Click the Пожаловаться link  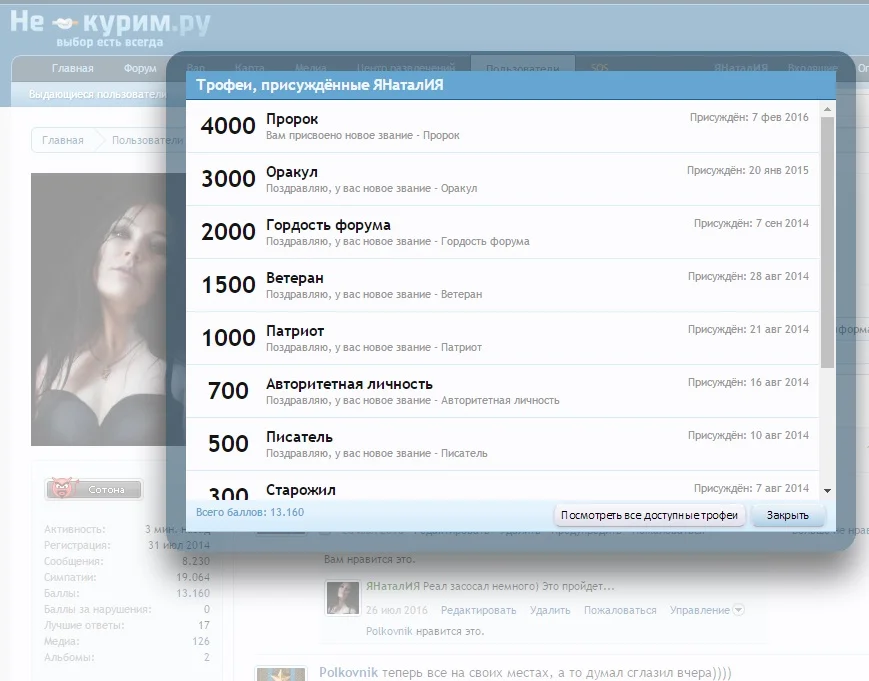618,609
